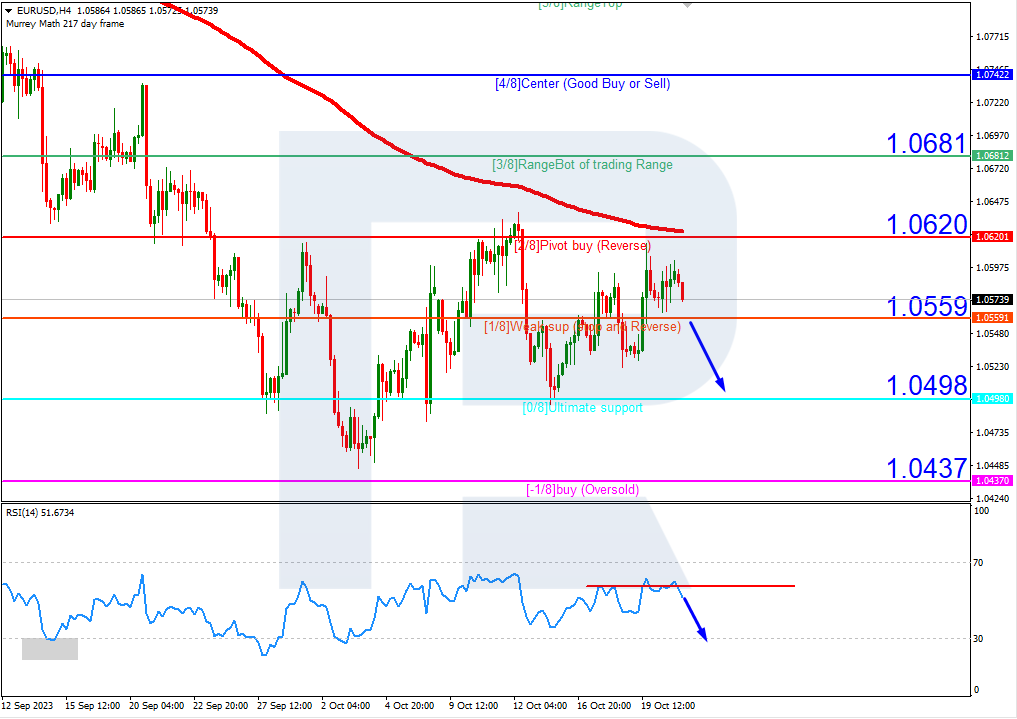Click the 0/8 Ultimate support label
The image size is (1017, 719).
(x=582, y=408)
